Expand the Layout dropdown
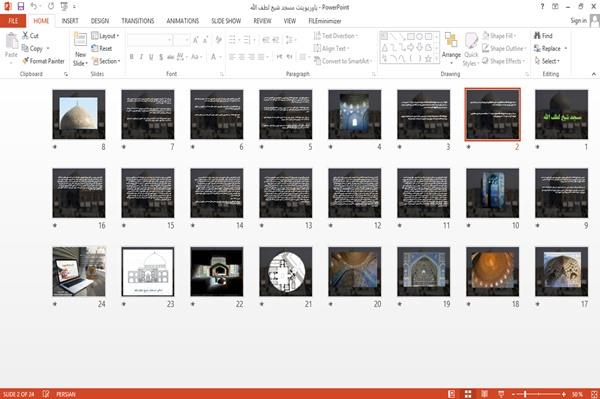Screen dimensions: 600x399 coord(105,36)
